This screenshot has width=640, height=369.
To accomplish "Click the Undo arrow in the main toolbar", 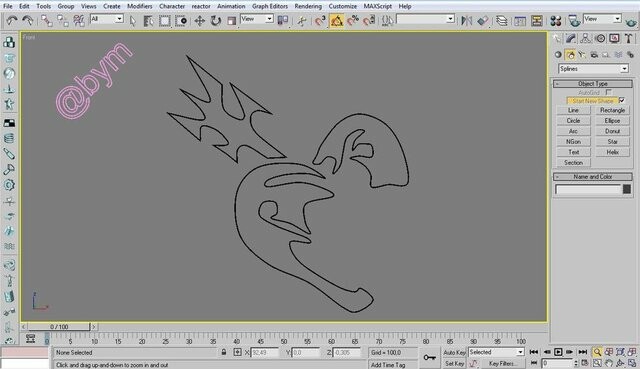I will click(11, 20).
